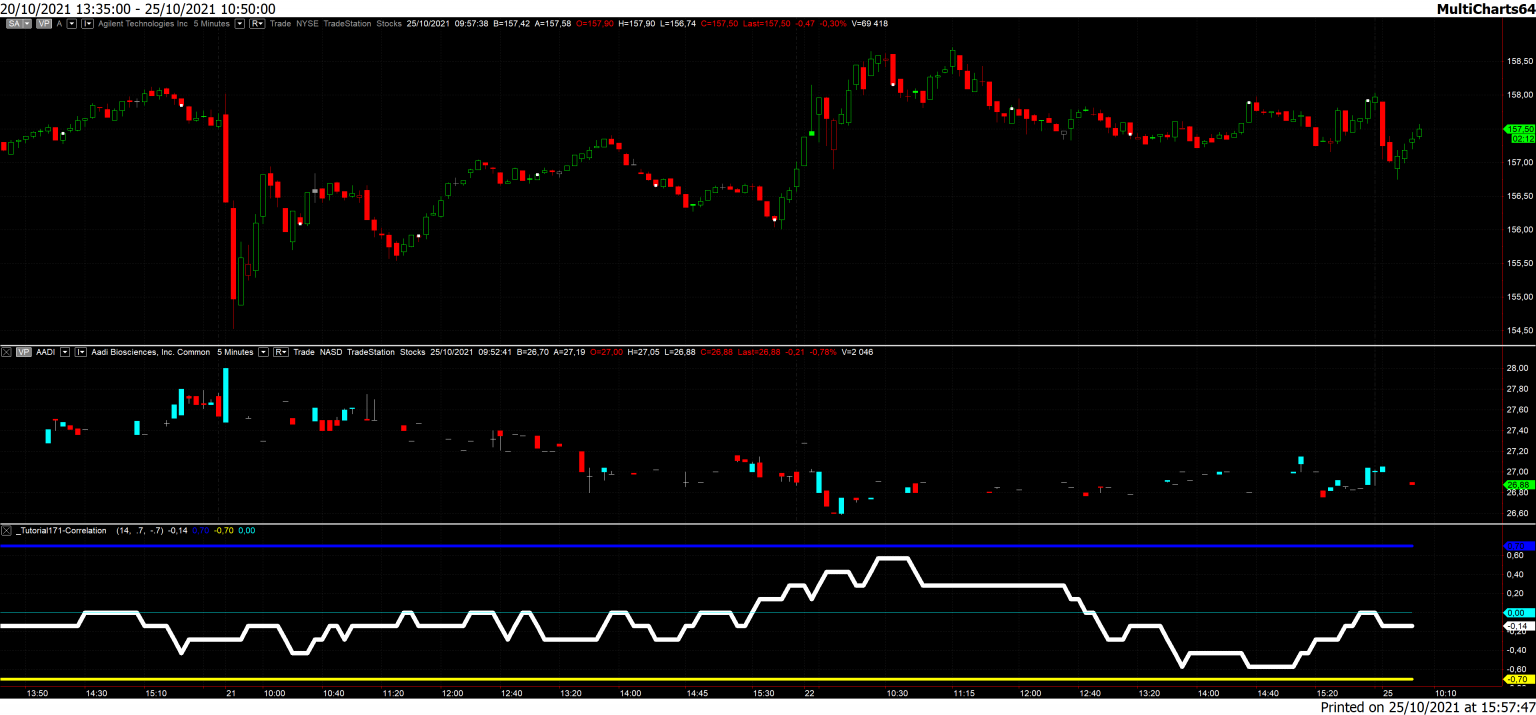Open the interval I icon for Agilent
The height and width of the screenshot is (715, 1536).
(x=88, y=24)
